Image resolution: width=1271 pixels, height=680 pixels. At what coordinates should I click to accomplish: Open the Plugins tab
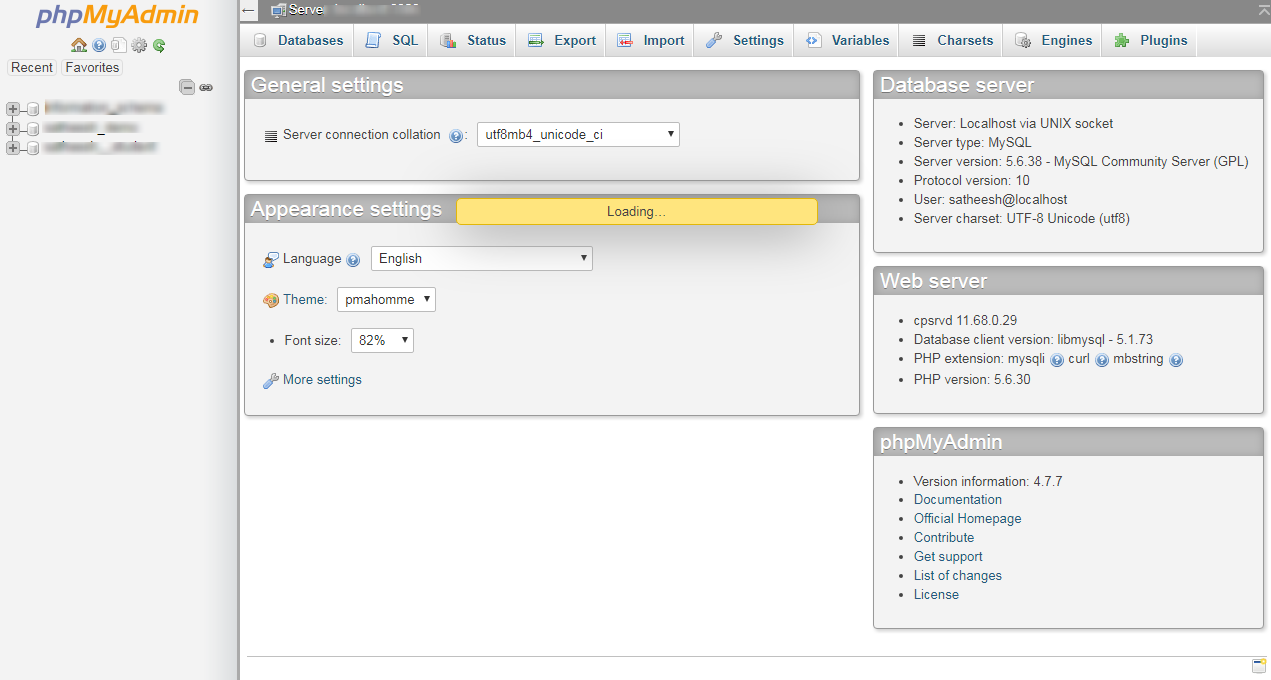point(1150,40)
